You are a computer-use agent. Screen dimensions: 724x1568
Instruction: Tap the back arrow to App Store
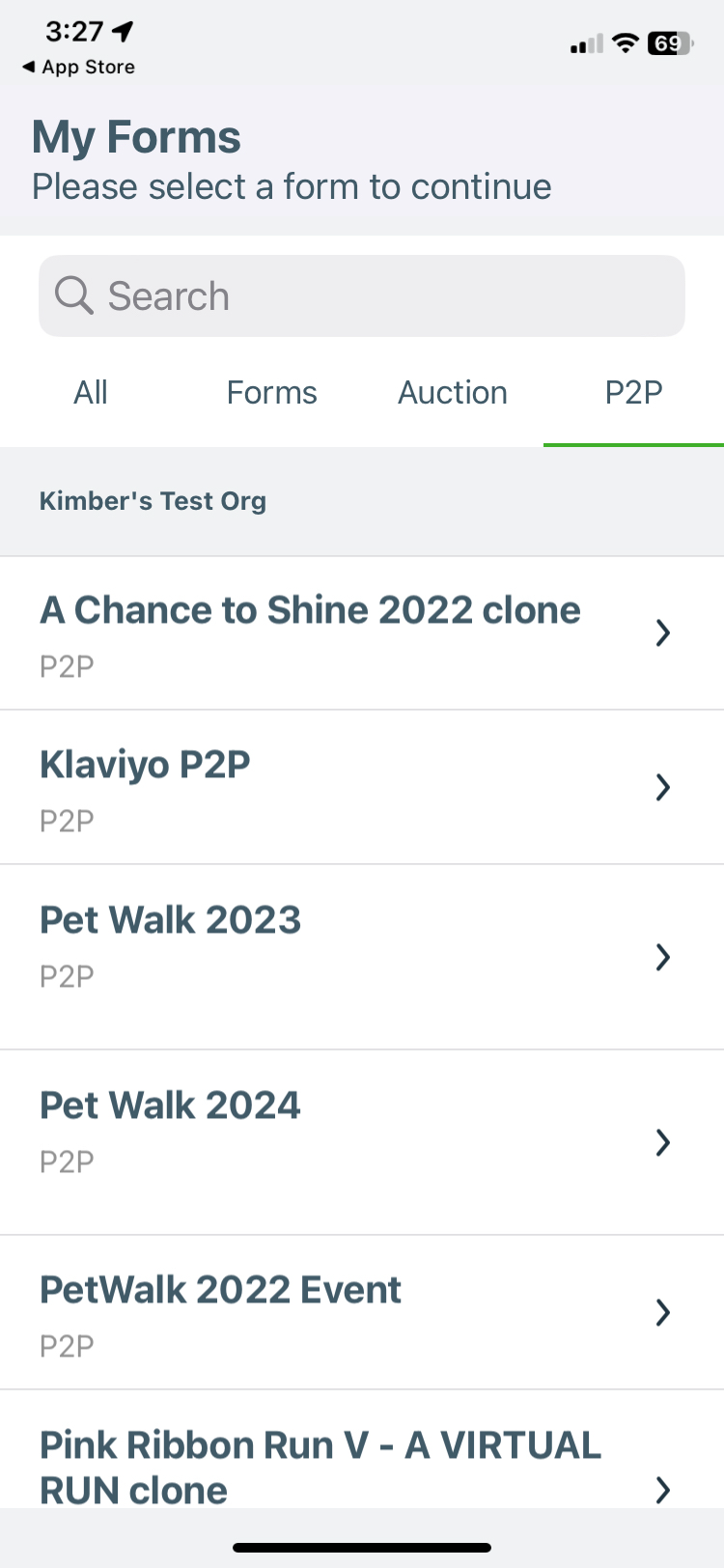click(28, 67)
